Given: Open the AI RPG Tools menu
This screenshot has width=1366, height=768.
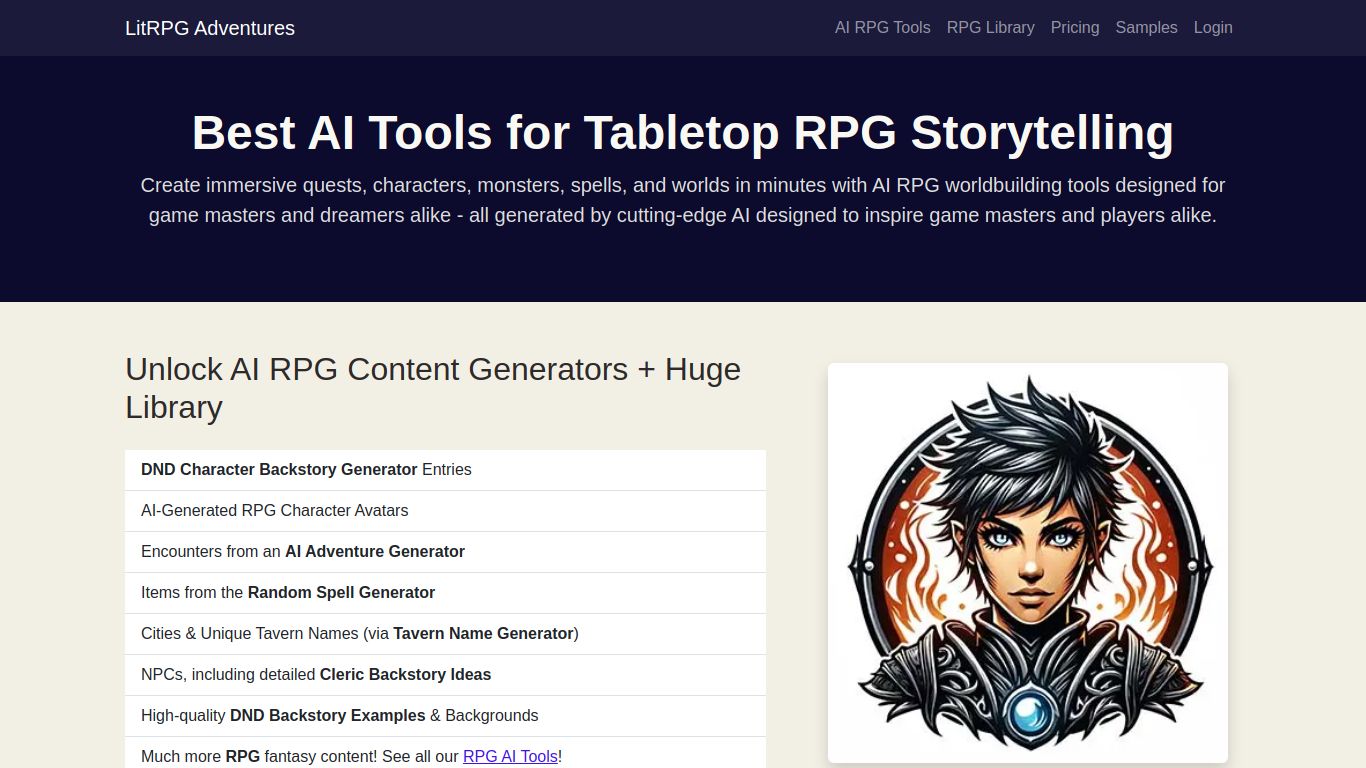Looking at the screenshot, I should click(x=882, y=28).
